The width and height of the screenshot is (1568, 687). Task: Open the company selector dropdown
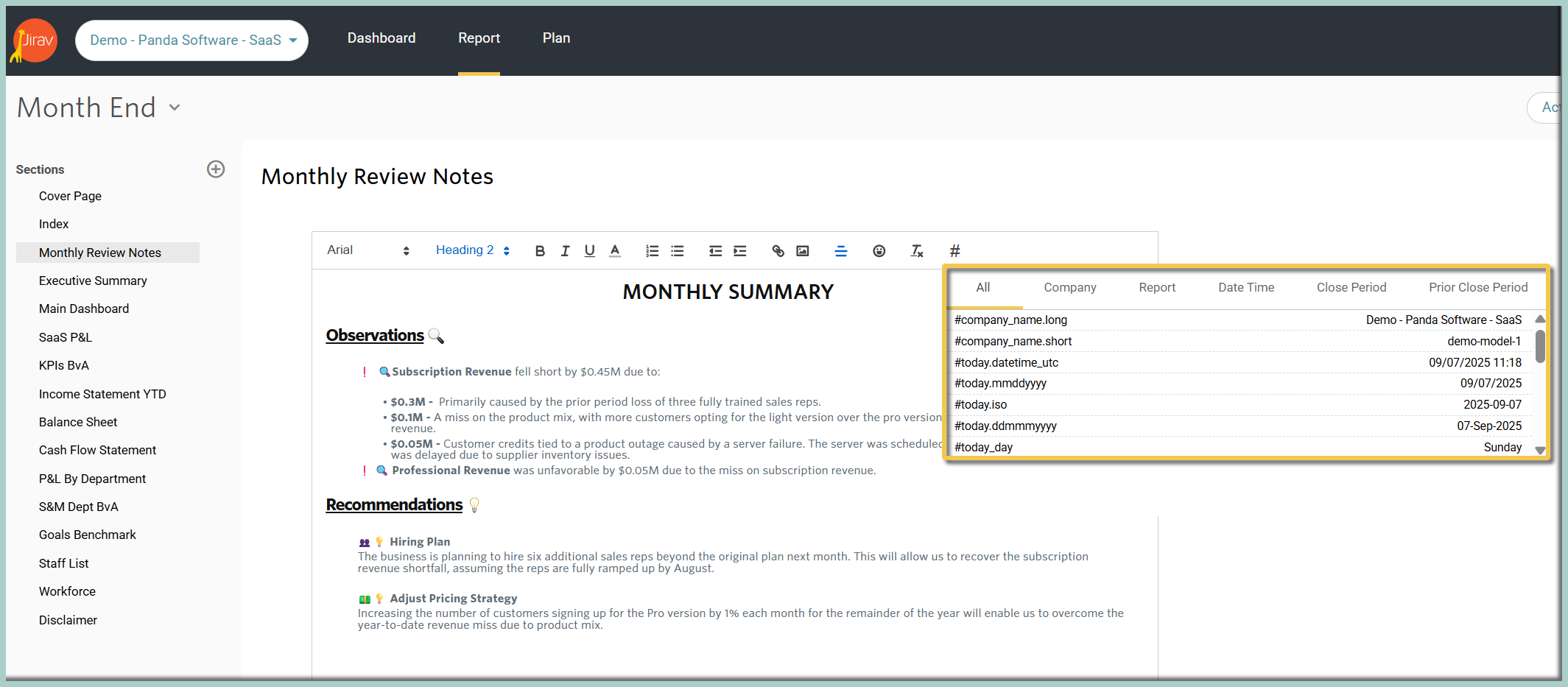point(191,40)
